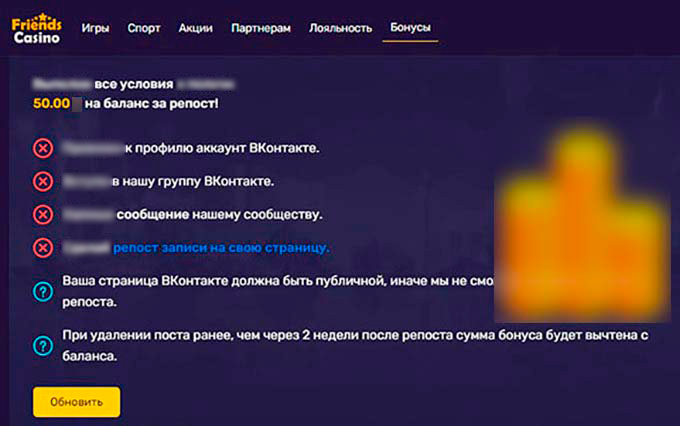Click the red X beside ВКонтакте profile account

click(x=43, y=148)
